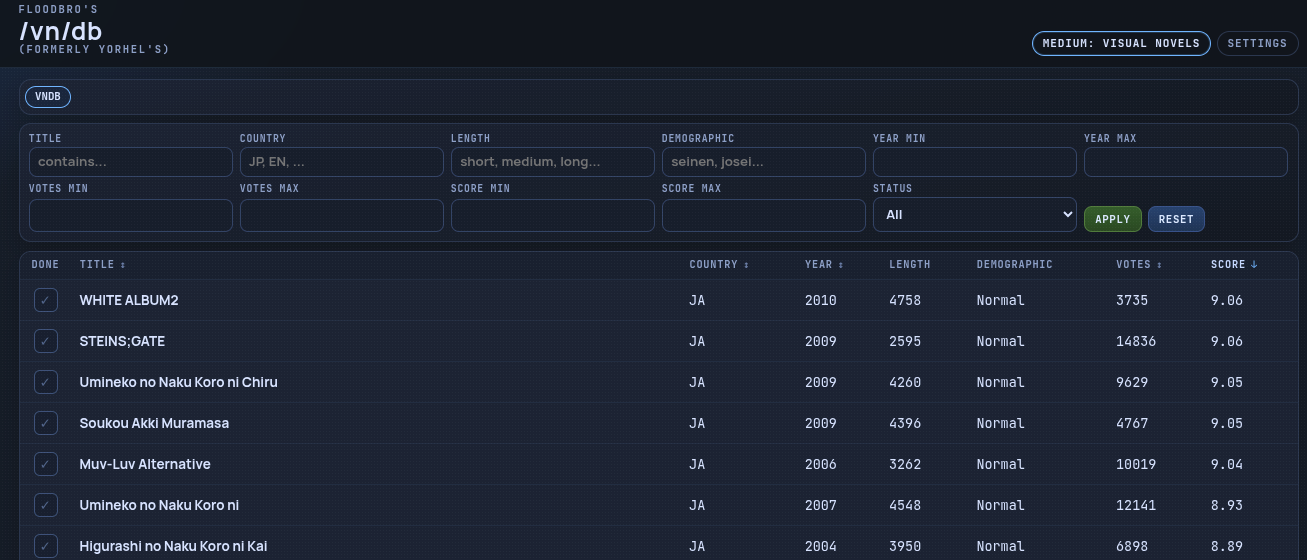Viewport: 1307px width, 560px height.
Task: Select year 2004 in Higurashi row
Action: tap(821, 546)
